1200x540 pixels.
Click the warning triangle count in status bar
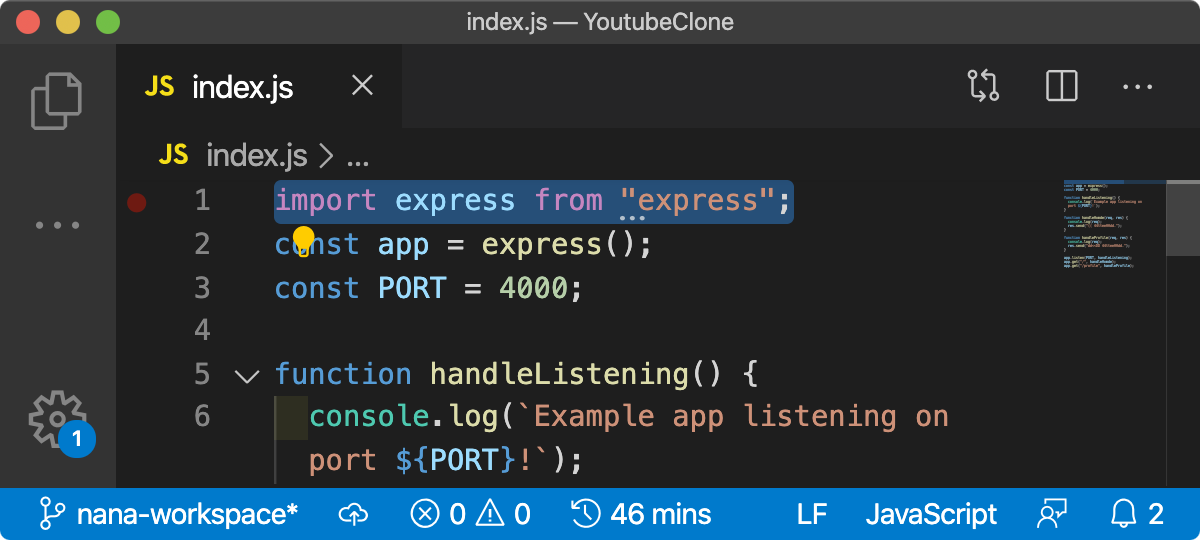[x=503, y=514]
